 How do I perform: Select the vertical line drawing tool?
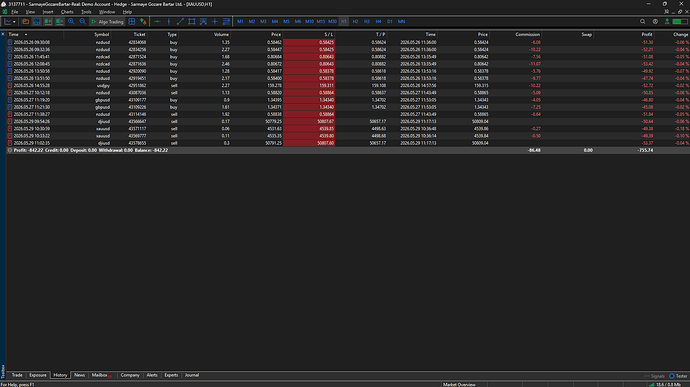[169, 22]
